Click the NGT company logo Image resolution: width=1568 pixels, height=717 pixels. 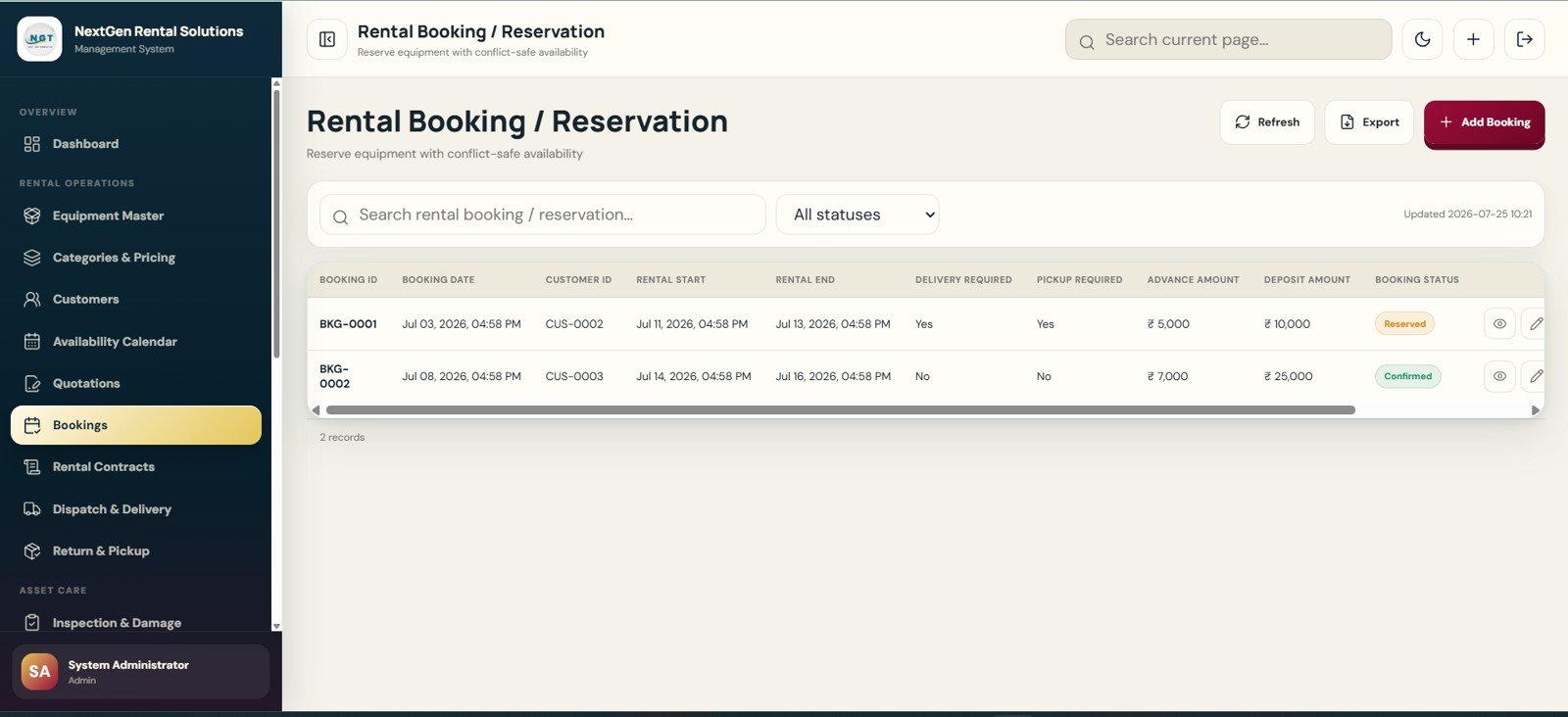click(40, 39)
